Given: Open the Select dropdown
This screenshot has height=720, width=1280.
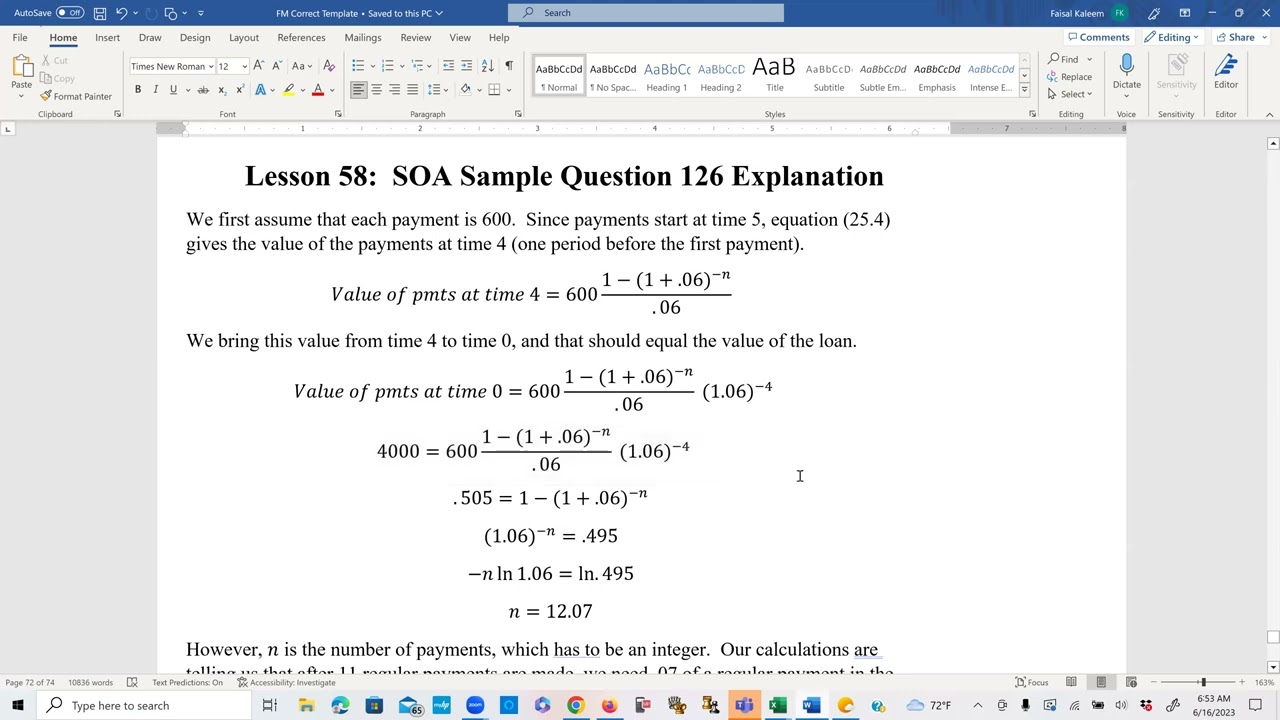Looking at the screenshot, I should [x=1070, y=94].
